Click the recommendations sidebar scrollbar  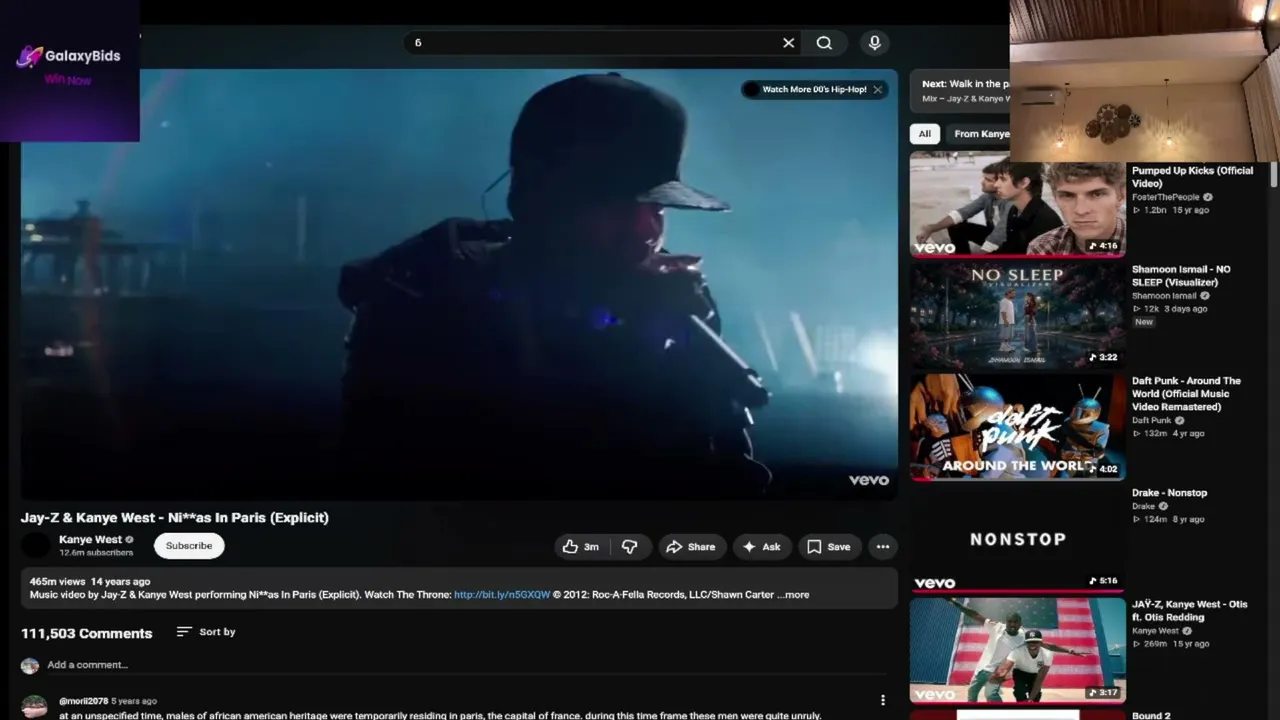[1273, 175]
